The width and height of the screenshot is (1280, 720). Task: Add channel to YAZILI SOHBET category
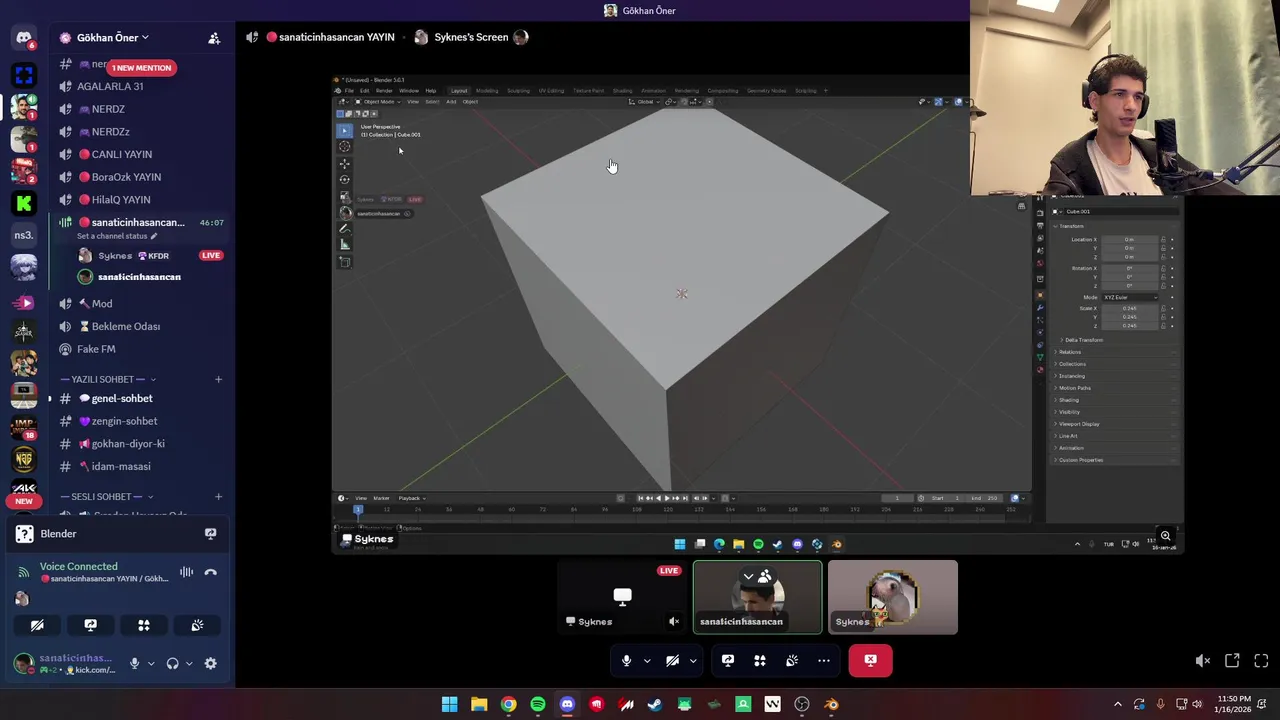tap(218, 379)
